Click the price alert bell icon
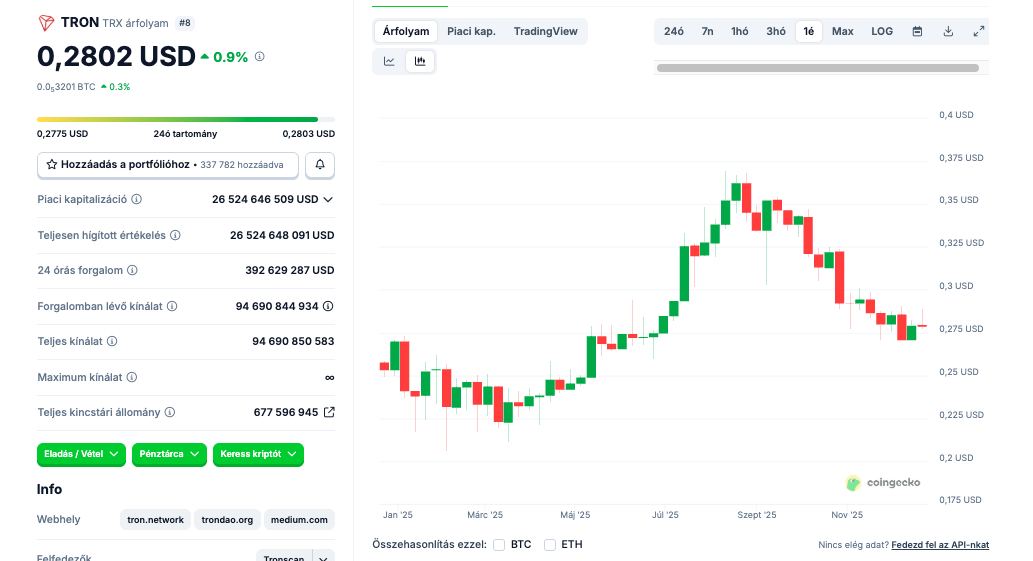The image size is (1033, 561). [320, 164]
